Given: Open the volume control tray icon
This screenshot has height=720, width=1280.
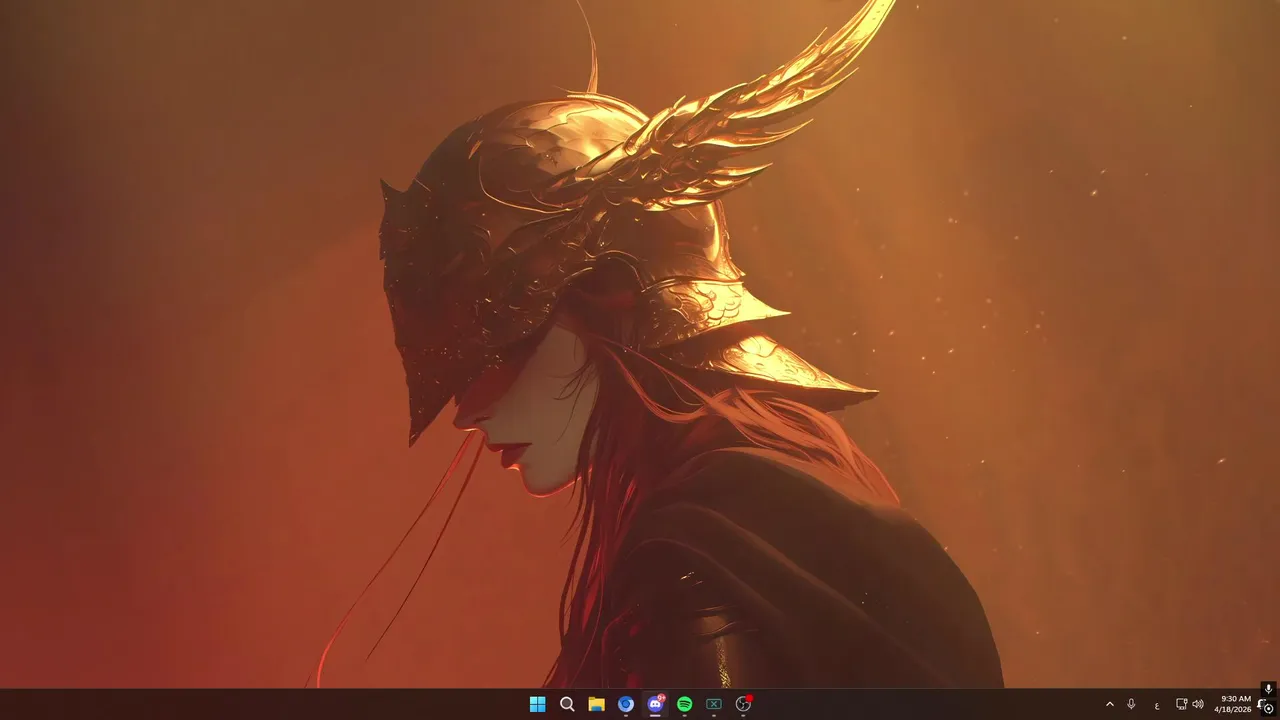Looking at the screenshot, I should pyautogui.click(x=1198, y=704).
